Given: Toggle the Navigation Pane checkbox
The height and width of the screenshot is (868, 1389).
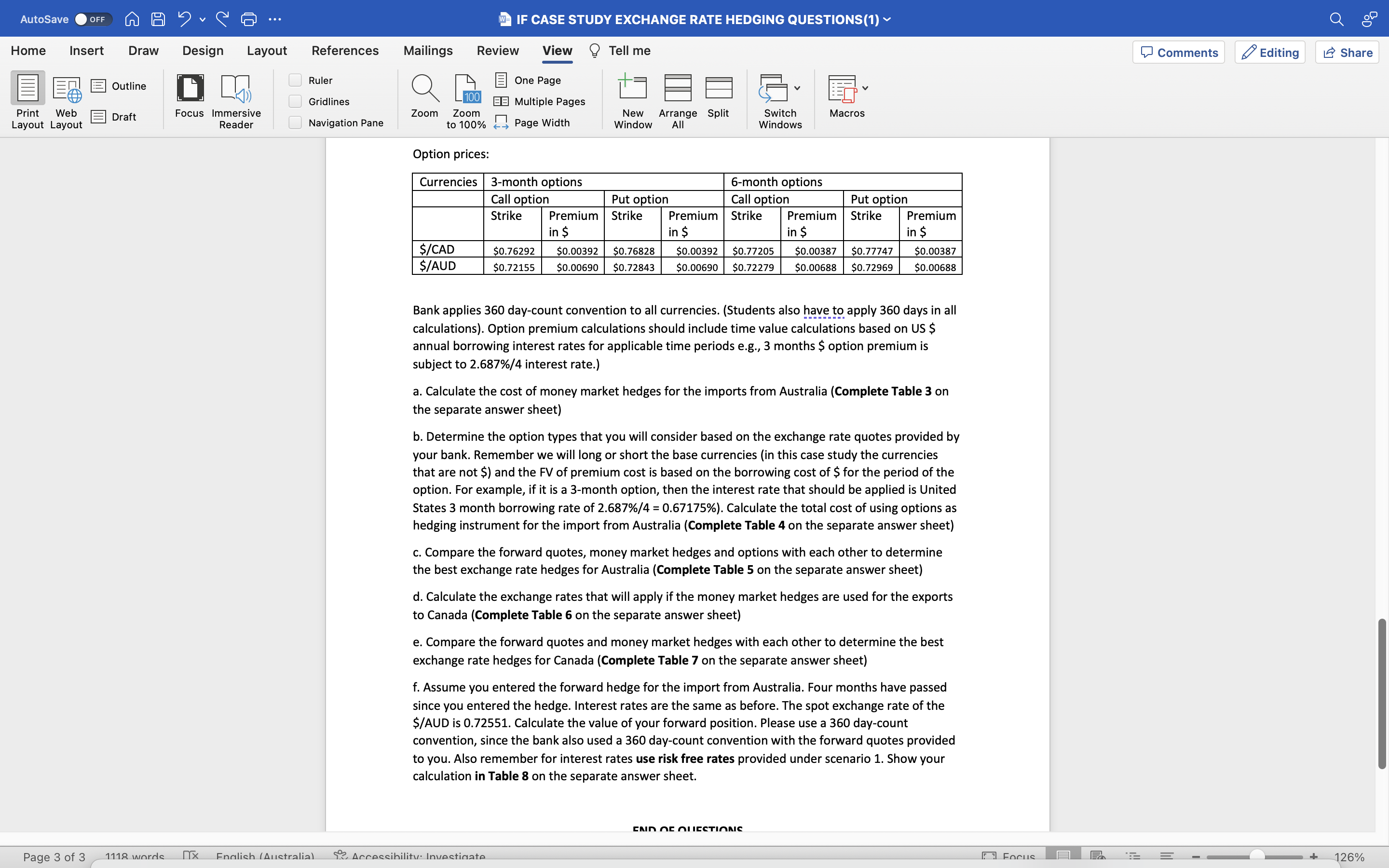Looking at the screenshot, I should pyautogui.click(x=296, y=123).
